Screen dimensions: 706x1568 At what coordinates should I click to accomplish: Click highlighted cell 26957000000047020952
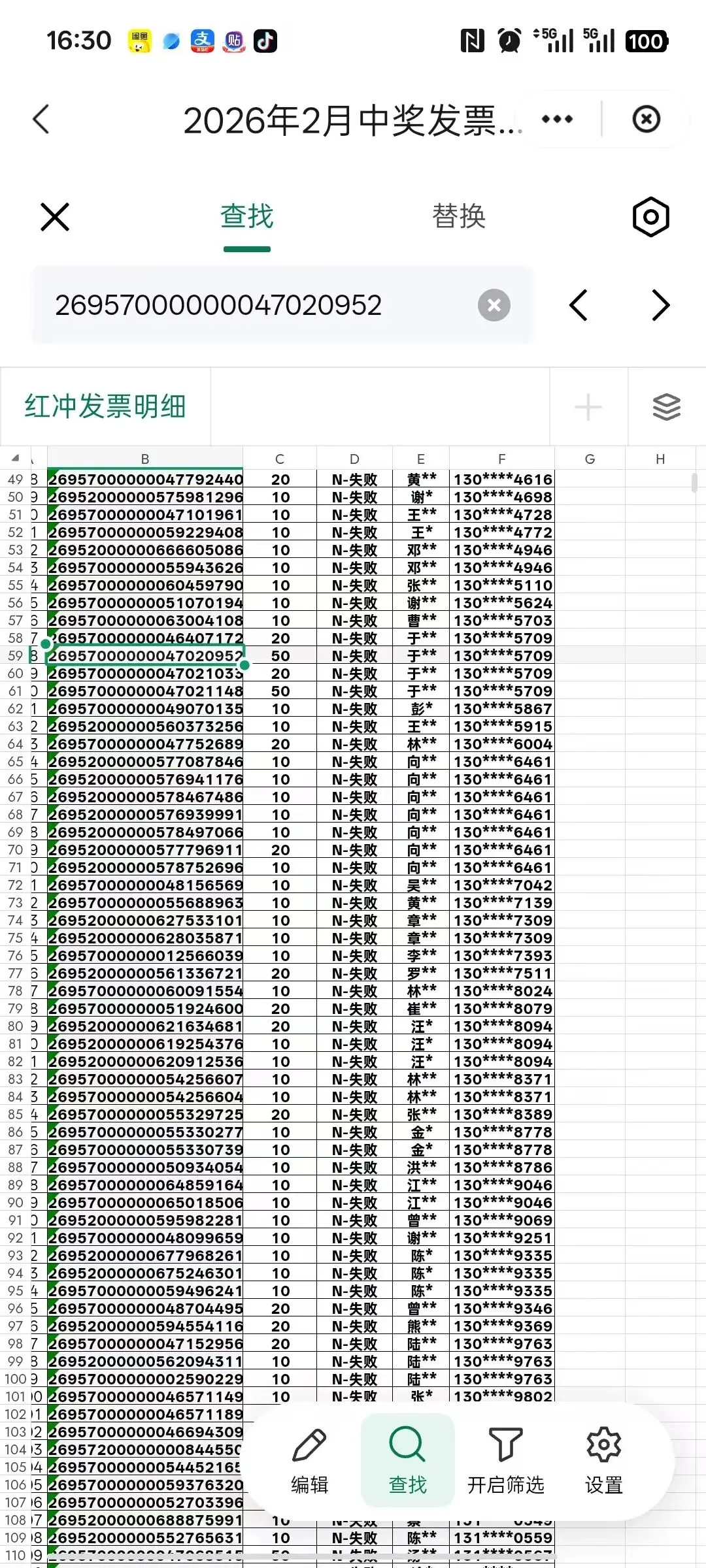145,655
